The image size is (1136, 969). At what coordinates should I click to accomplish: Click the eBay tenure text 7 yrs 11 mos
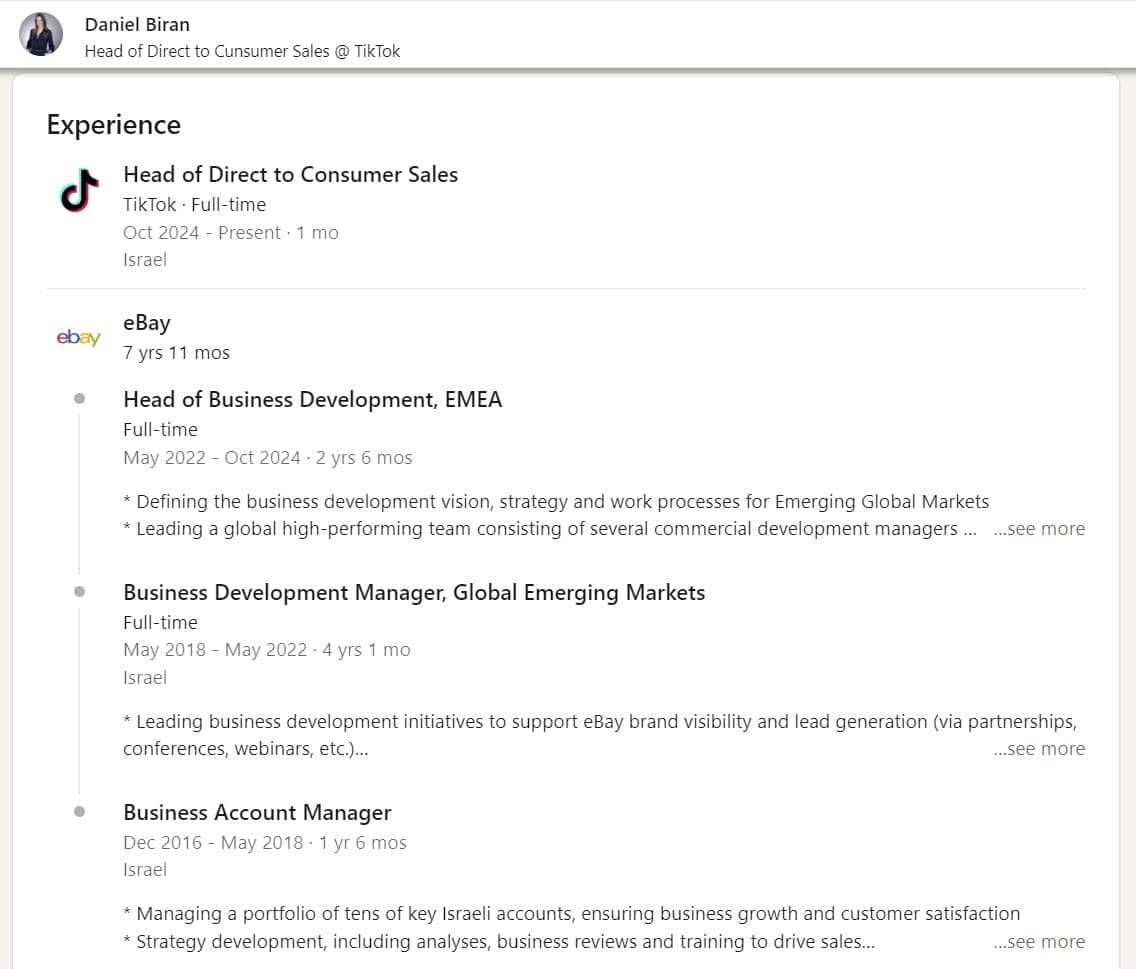pos(176,353)
